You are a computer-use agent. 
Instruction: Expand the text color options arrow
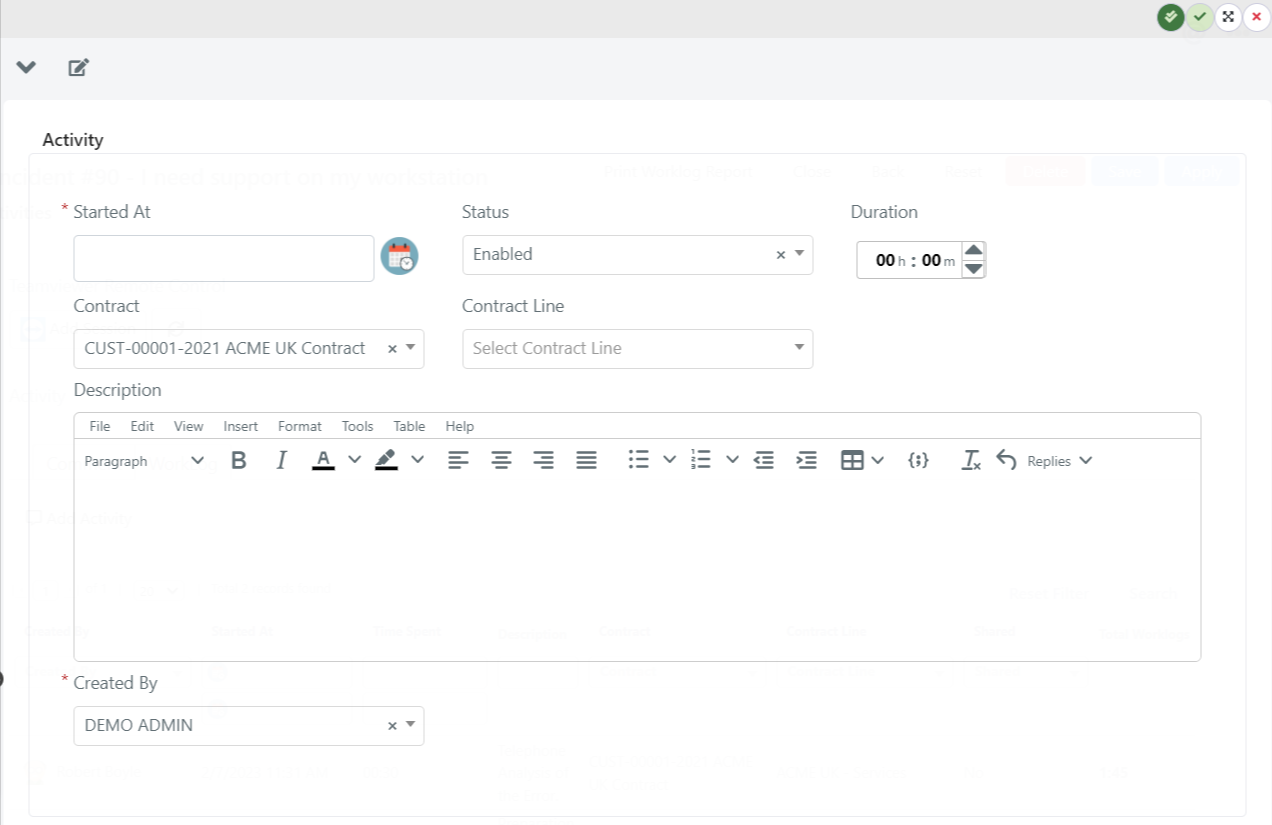coord(355,460)
